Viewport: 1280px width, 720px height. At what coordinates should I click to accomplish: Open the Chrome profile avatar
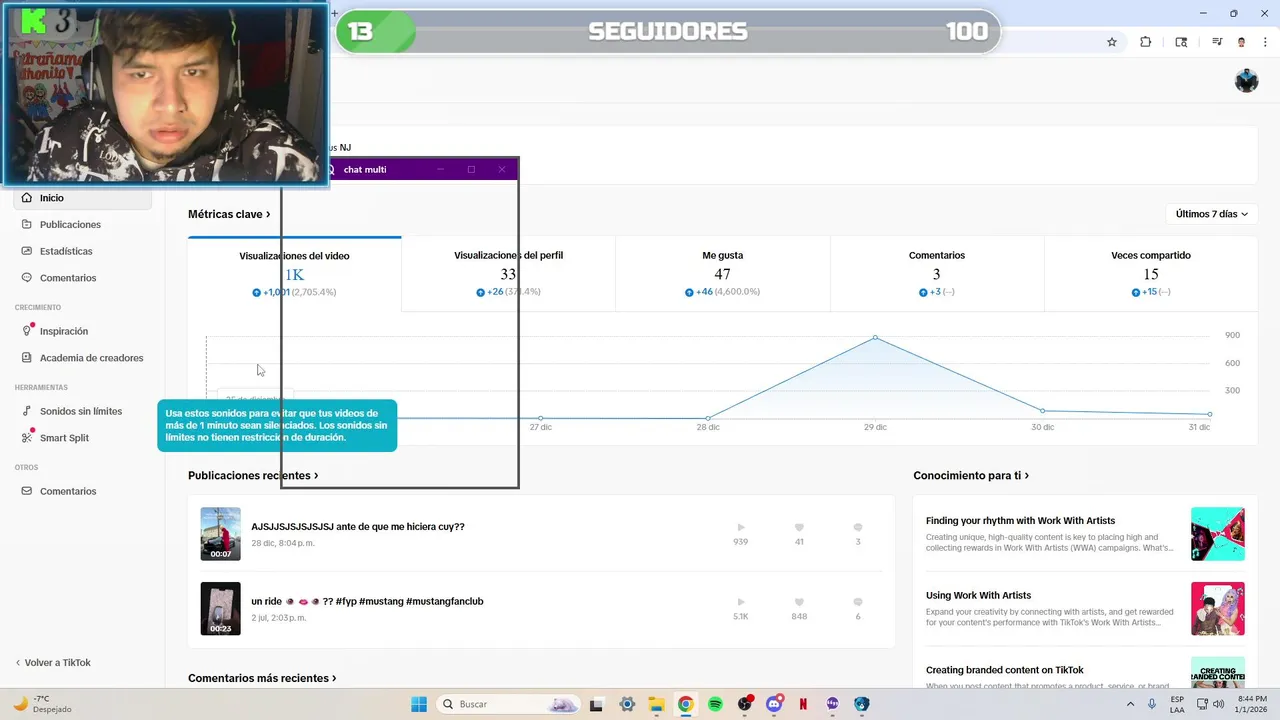(x=1241, y=42)
